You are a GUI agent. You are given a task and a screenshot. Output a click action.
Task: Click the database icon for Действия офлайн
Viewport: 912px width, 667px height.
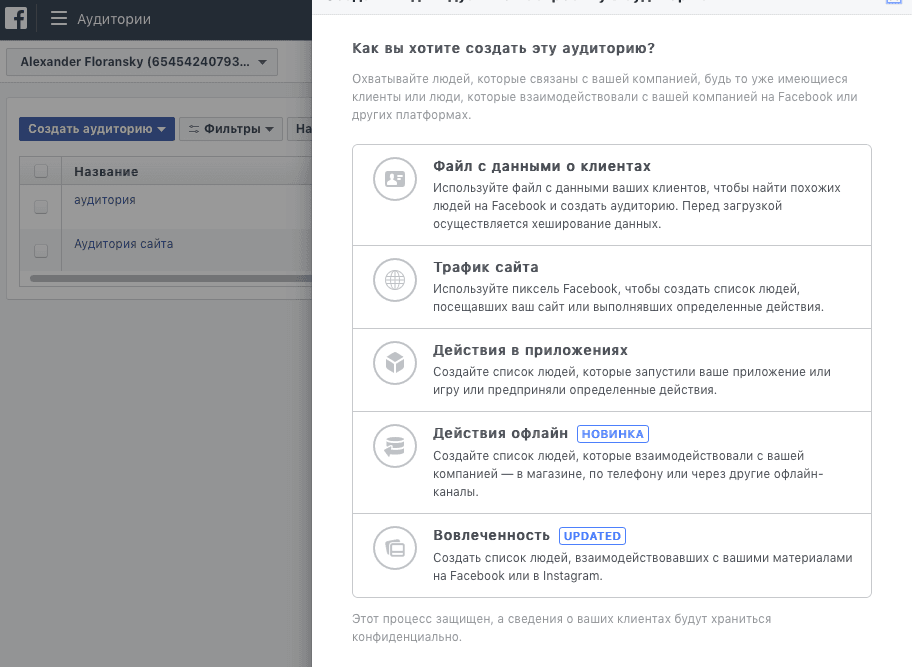point(395,446)
